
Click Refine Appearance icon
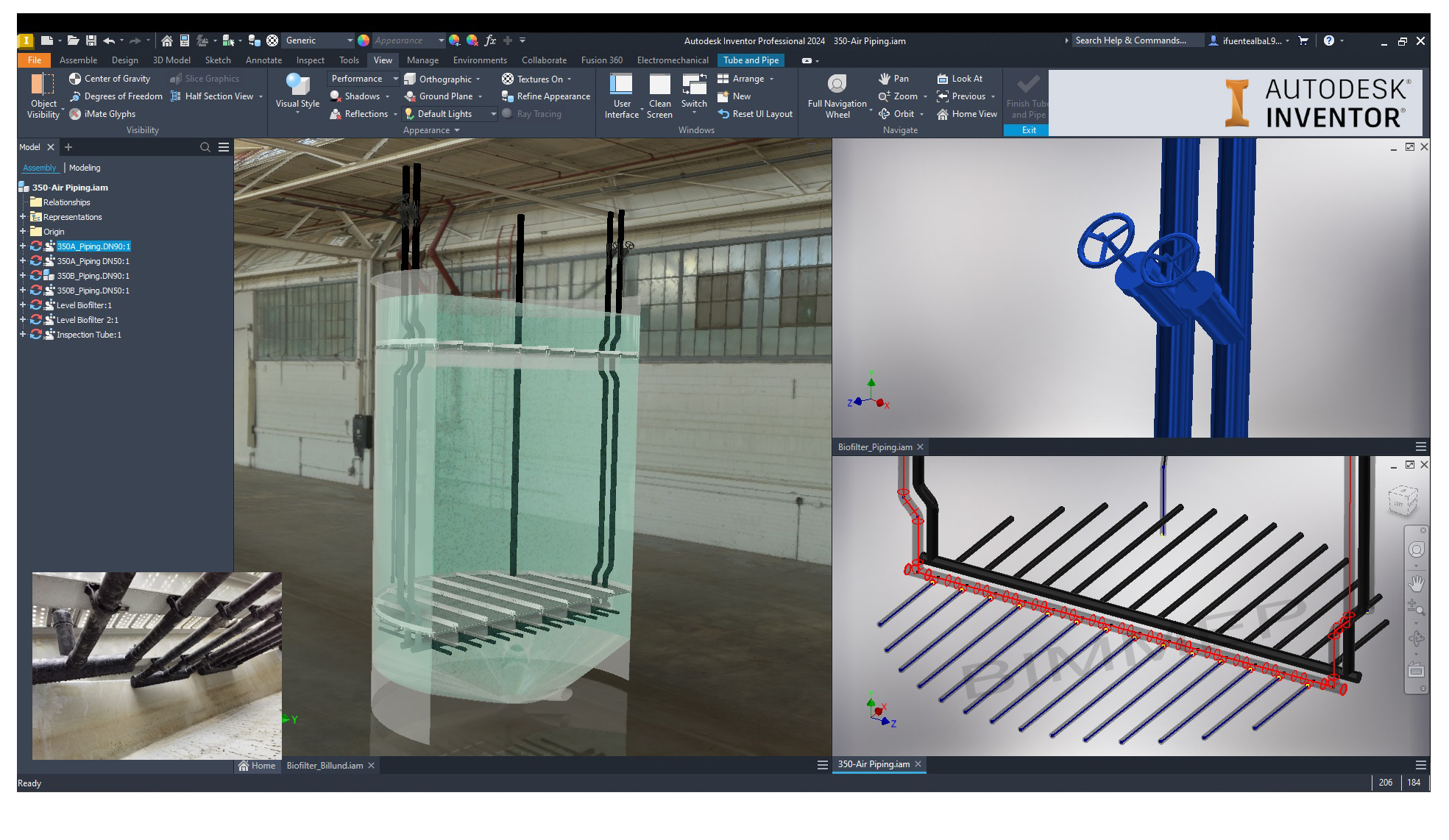507,96
